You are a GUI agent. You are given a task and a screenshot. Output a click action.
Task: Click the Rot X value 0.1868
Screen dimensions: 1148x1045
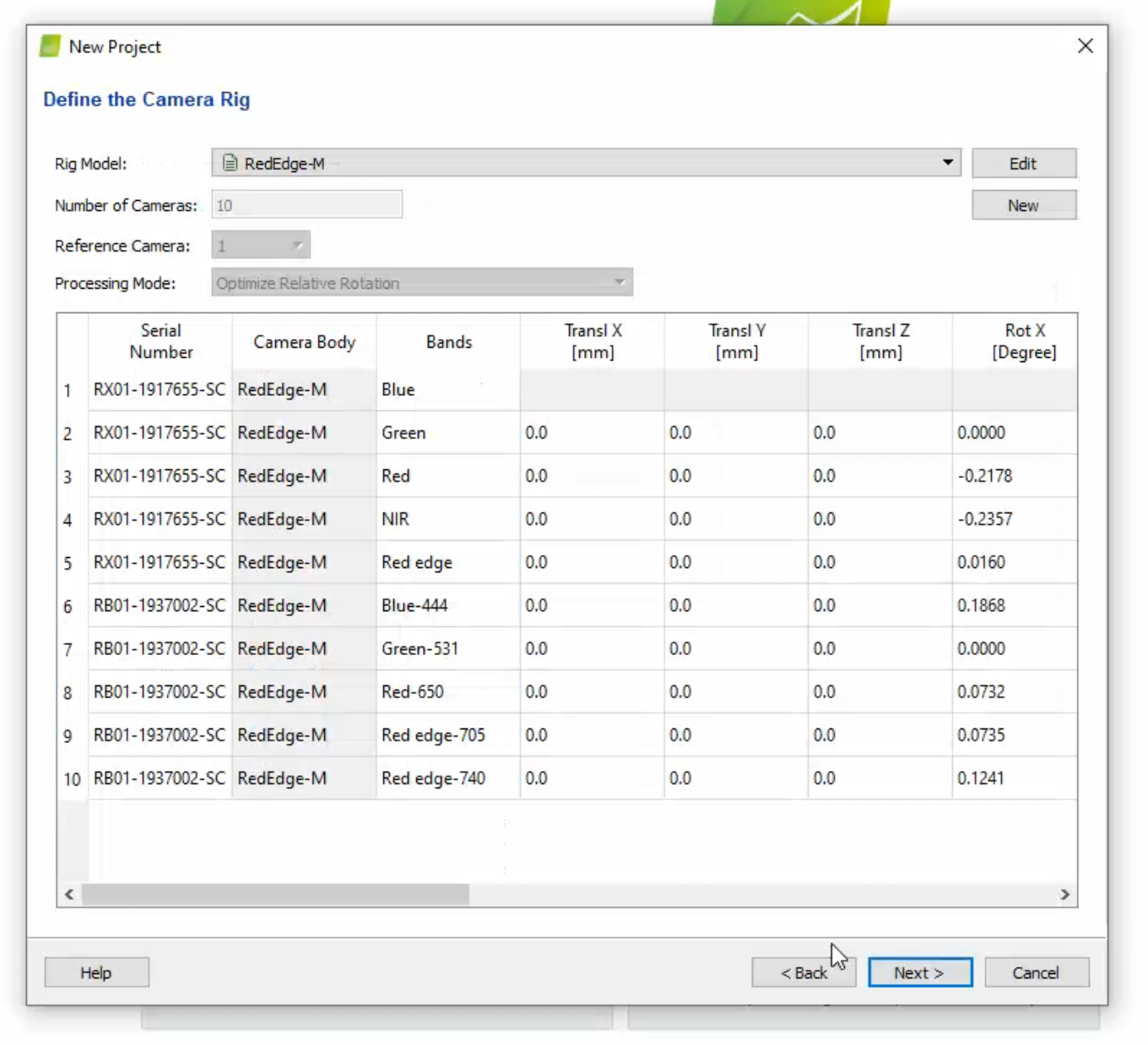click(x=1015, y=605)
